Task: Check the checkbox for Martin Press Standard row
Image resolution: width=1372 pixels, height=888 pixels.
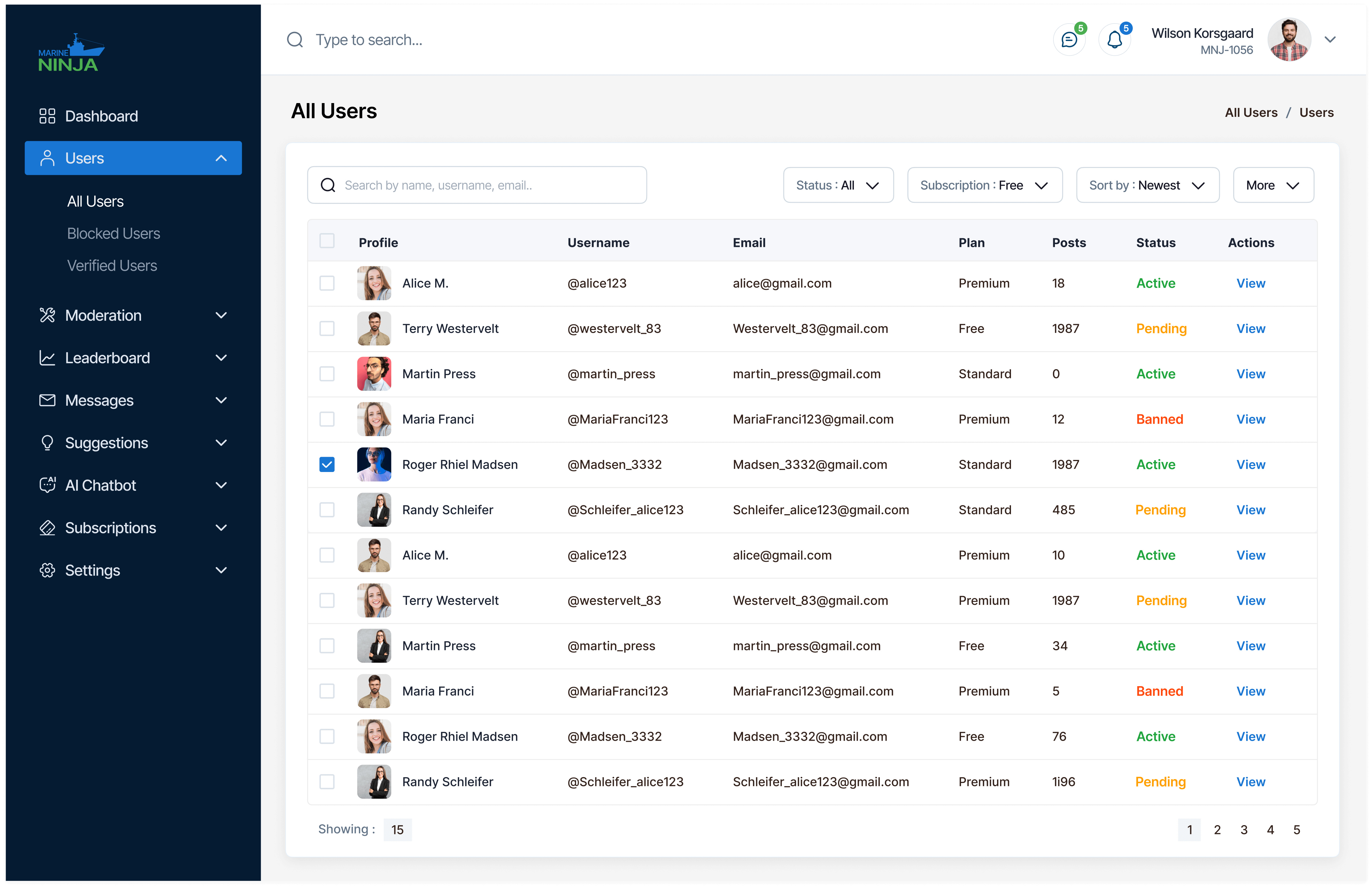Action: click(327, 374)
